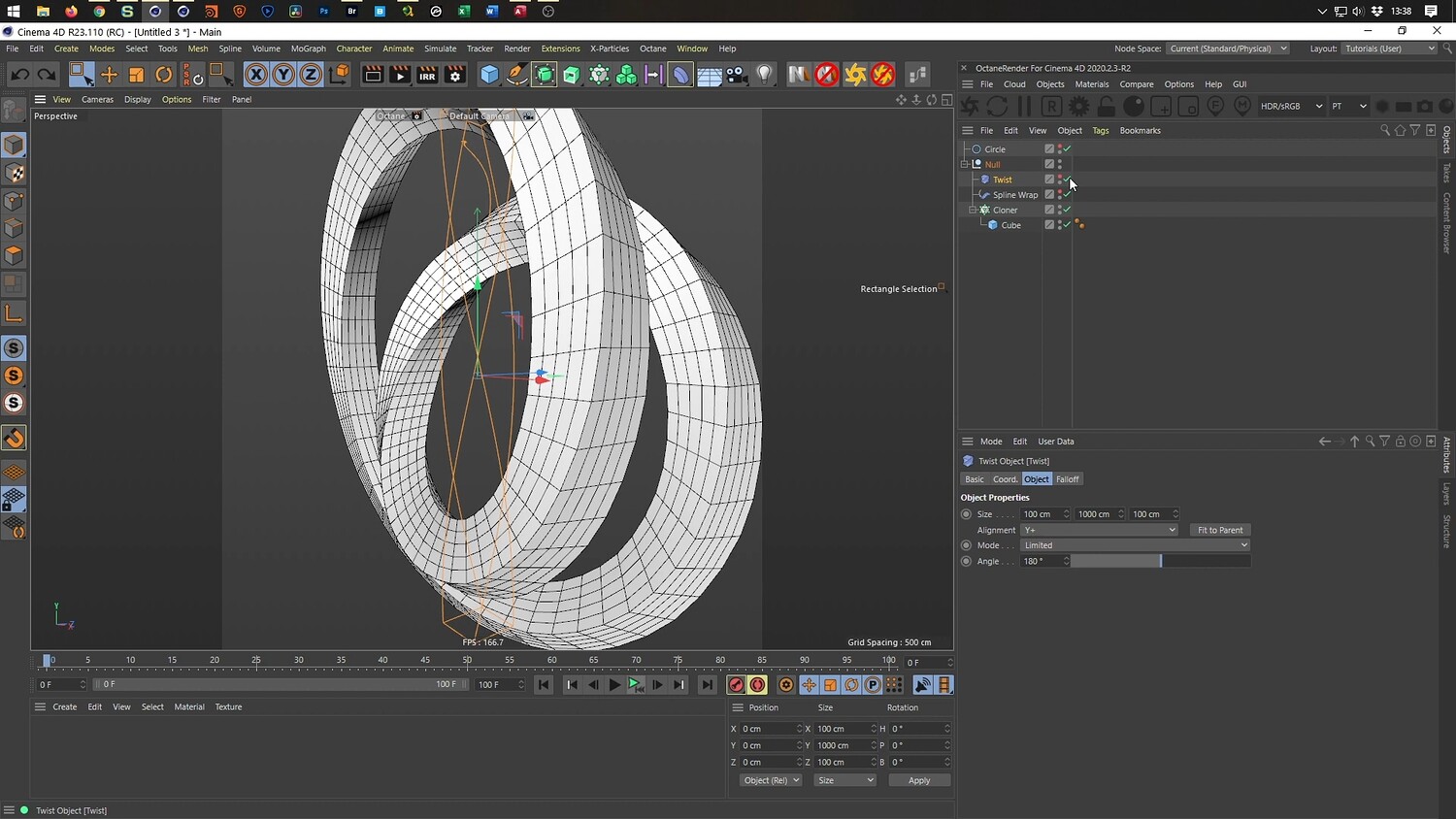Click the Rotate tool icon

[164, 75]
